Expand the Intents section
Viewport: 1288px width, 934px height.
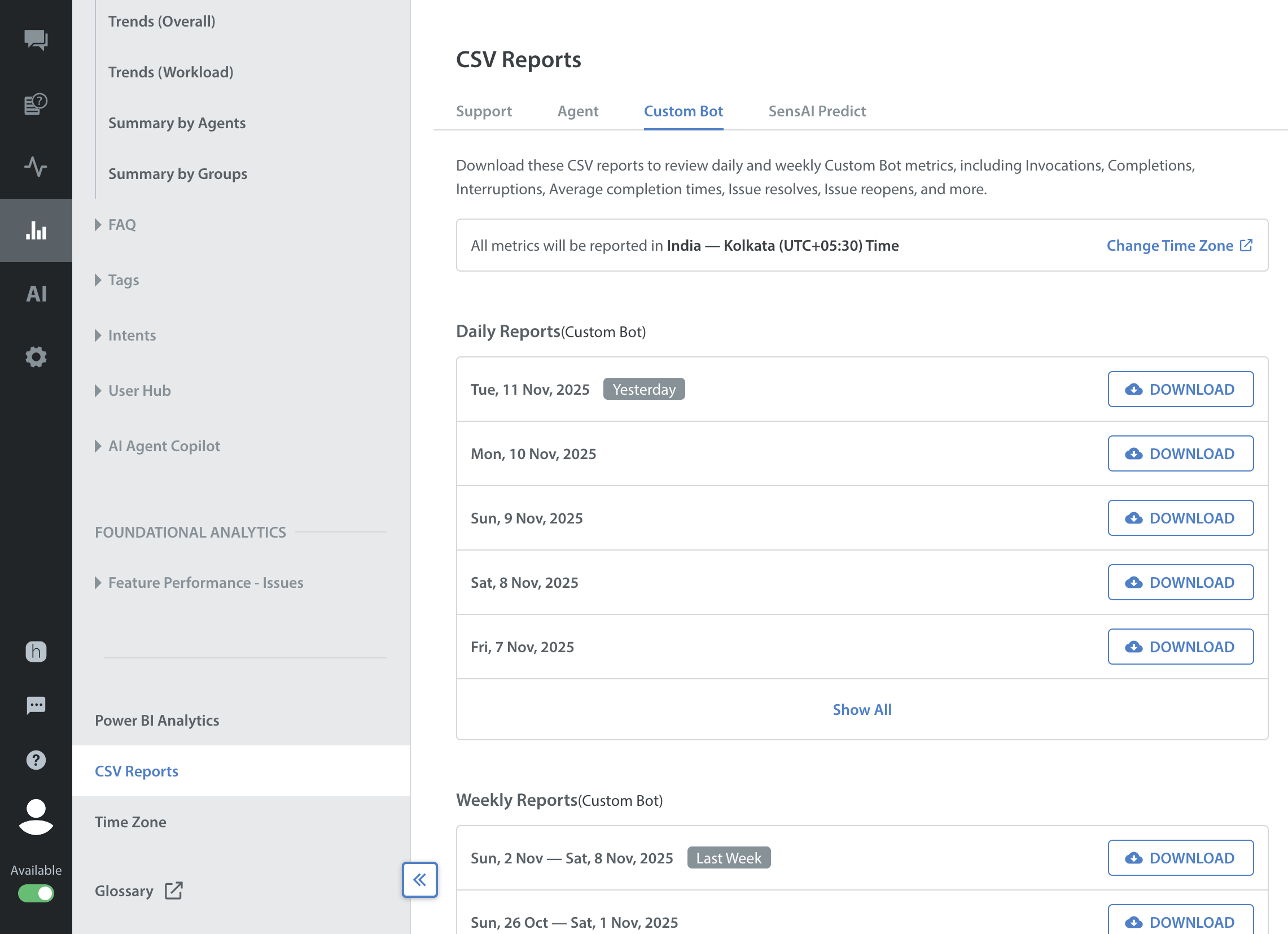(x=131, y=335)
